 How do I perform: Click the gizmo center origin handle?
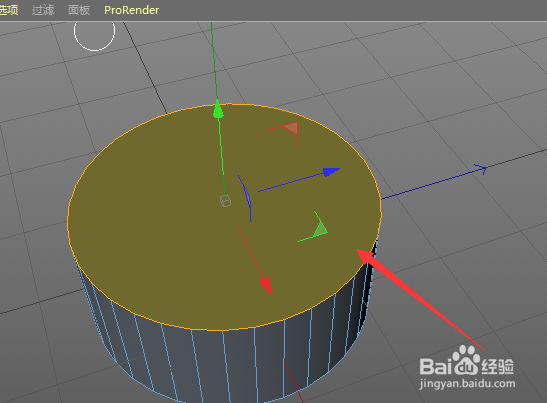[225, 201]
